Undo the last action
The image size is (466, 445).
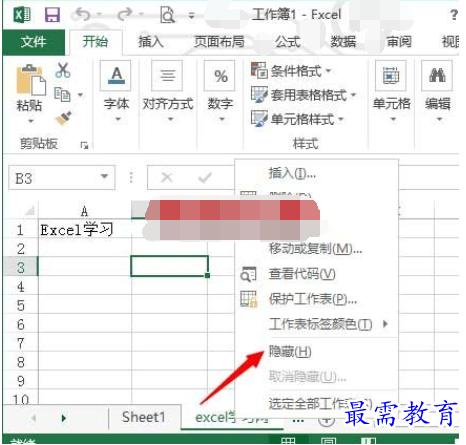(82, 14)
